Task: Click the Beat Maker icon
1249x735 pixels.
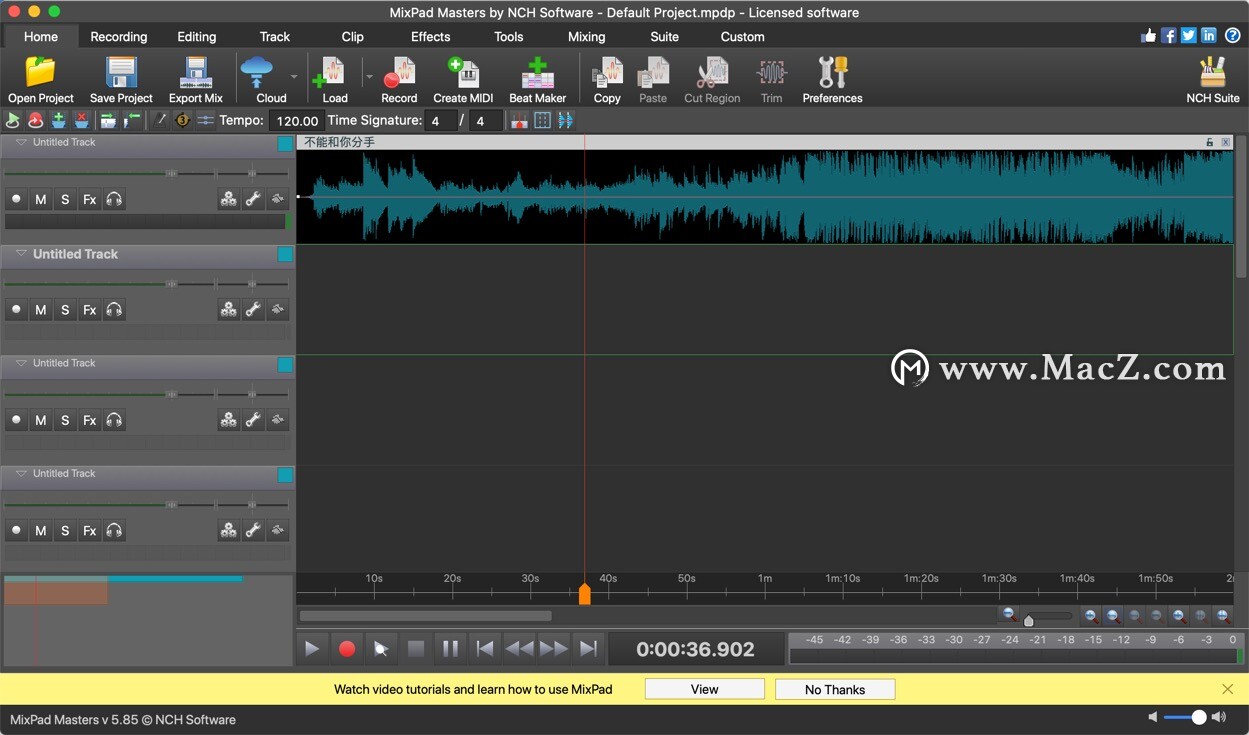Action: [537, 79]
